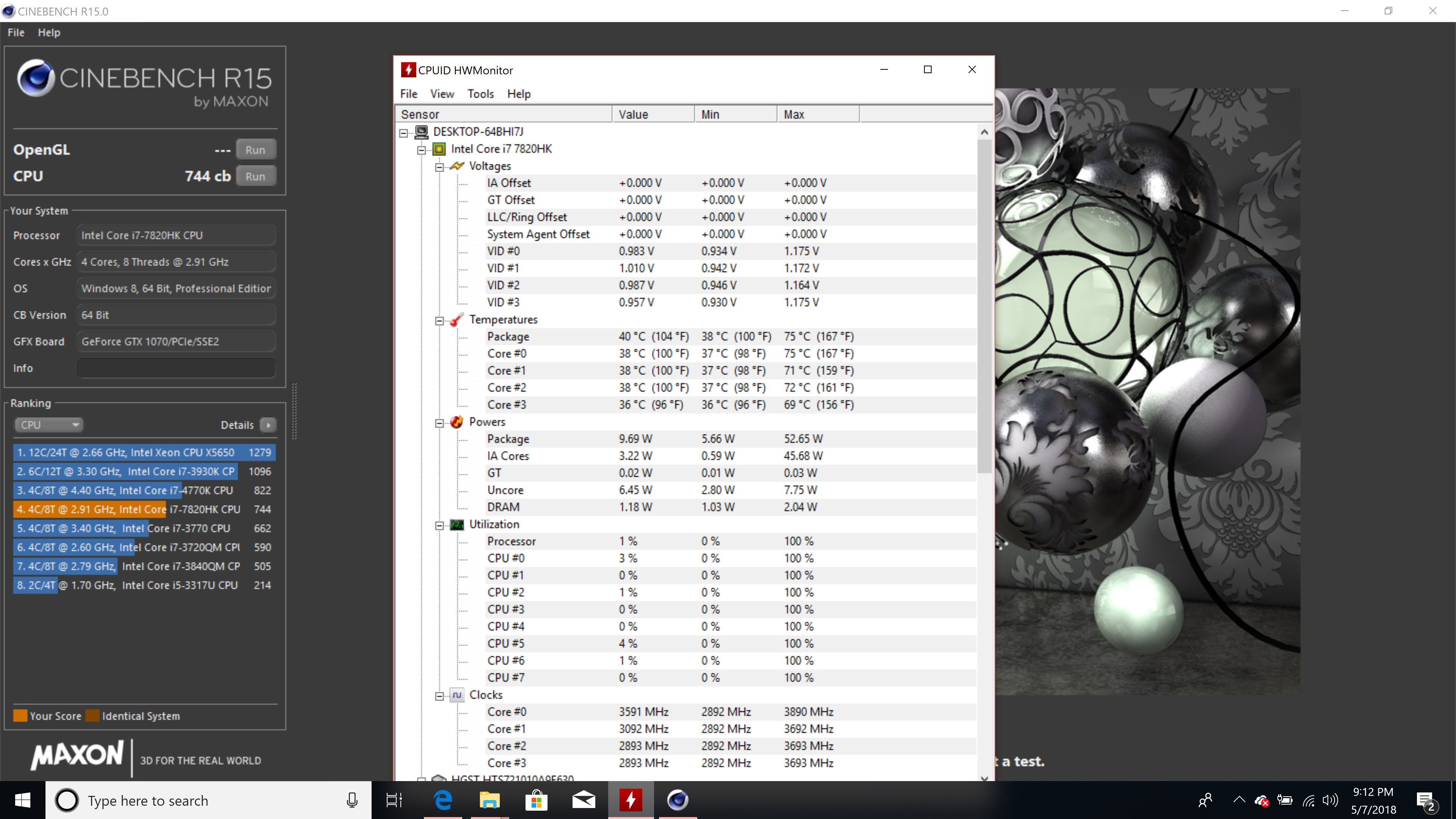Image resolution: width=1456 pixels, height=819 pixels.
Task: Click the Utilization graph icon
Action: 457,524
